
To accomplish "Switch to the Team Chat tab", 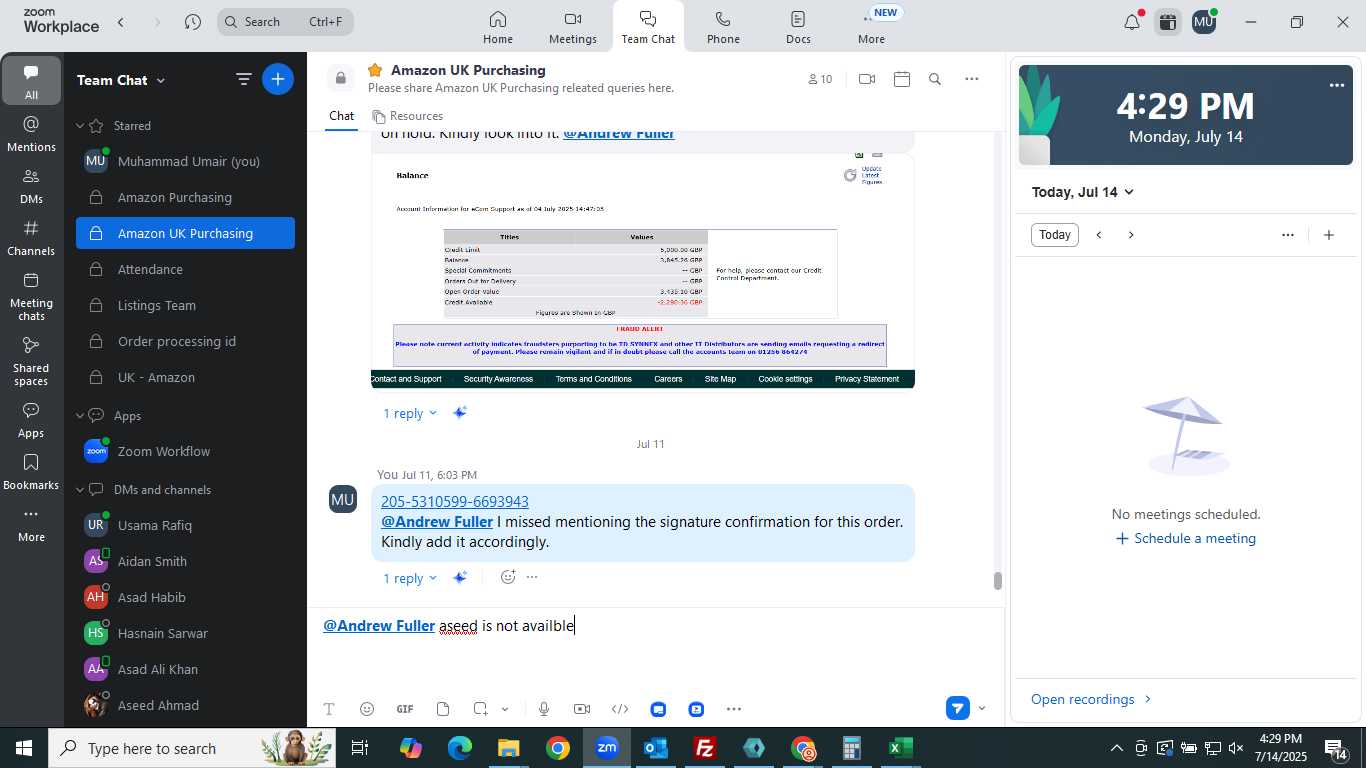I will pyautogui.click(x=648, y=27).
